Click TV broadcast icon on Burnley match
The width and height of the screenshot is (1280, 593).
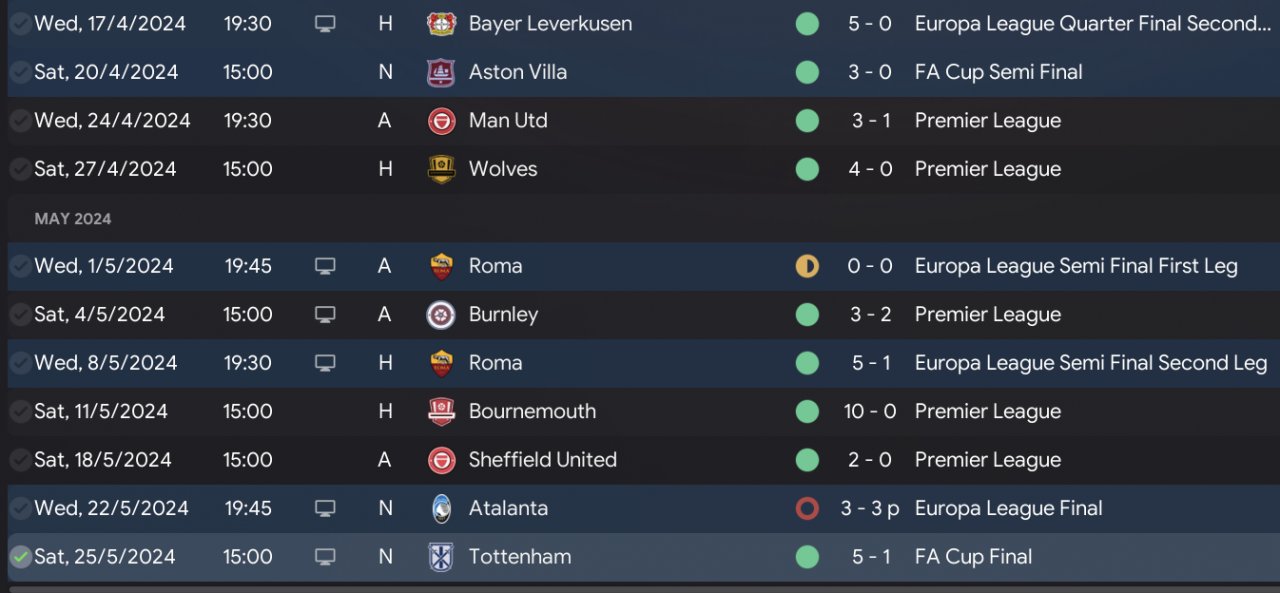pyautogui.click(x=325, y=315)
